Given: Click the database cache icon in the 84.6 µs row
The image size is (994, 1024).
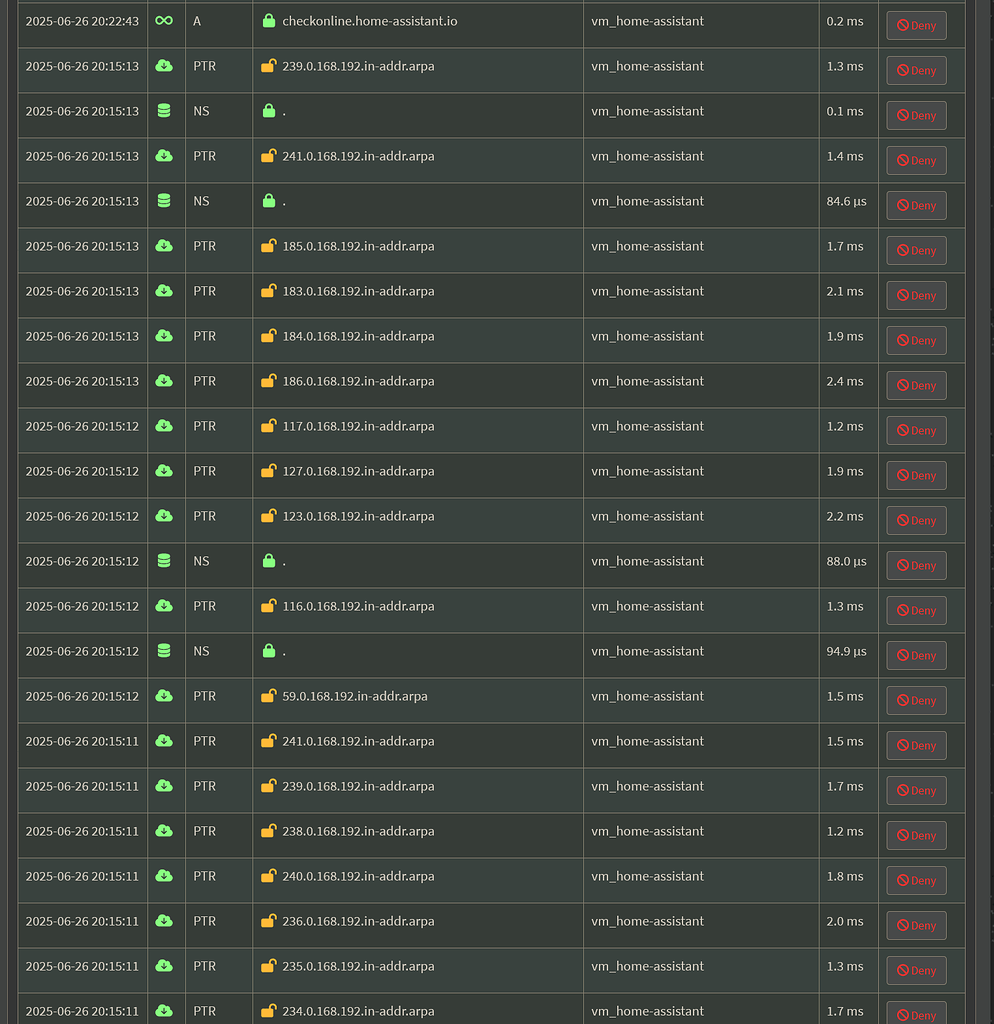Looking at the screenshot, I should pos(164,201).
